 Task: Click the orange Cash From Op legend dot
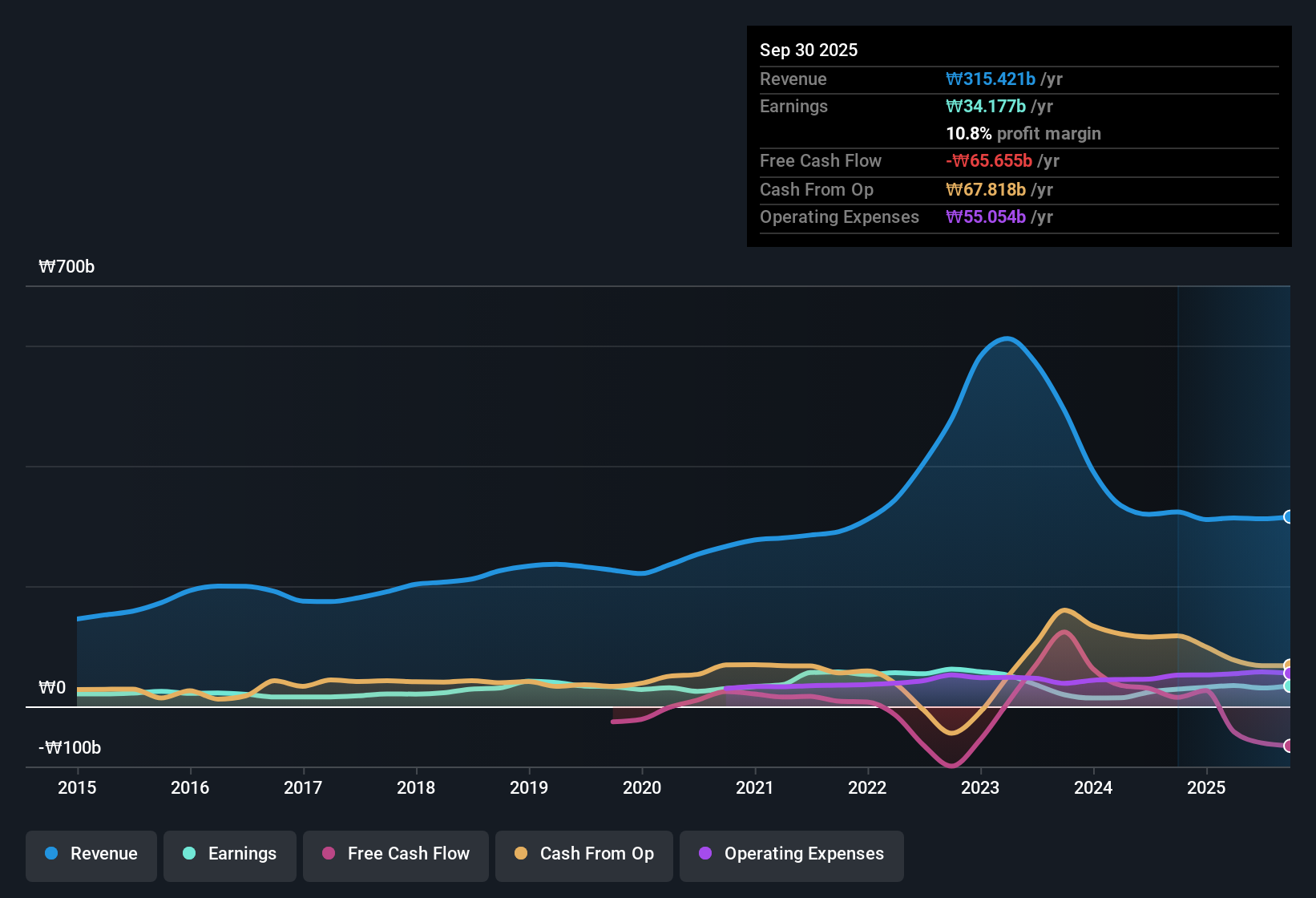(x=521, y=854)
